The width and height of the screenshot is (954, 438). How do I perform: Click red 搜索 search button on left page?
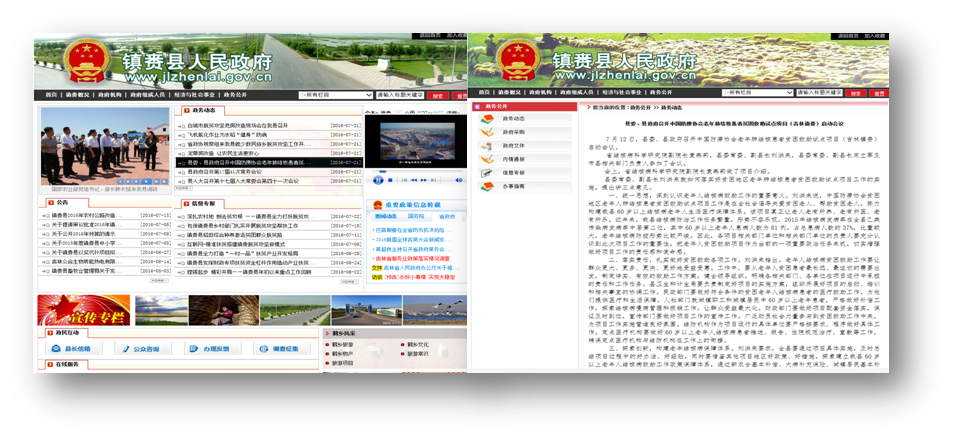437,96
